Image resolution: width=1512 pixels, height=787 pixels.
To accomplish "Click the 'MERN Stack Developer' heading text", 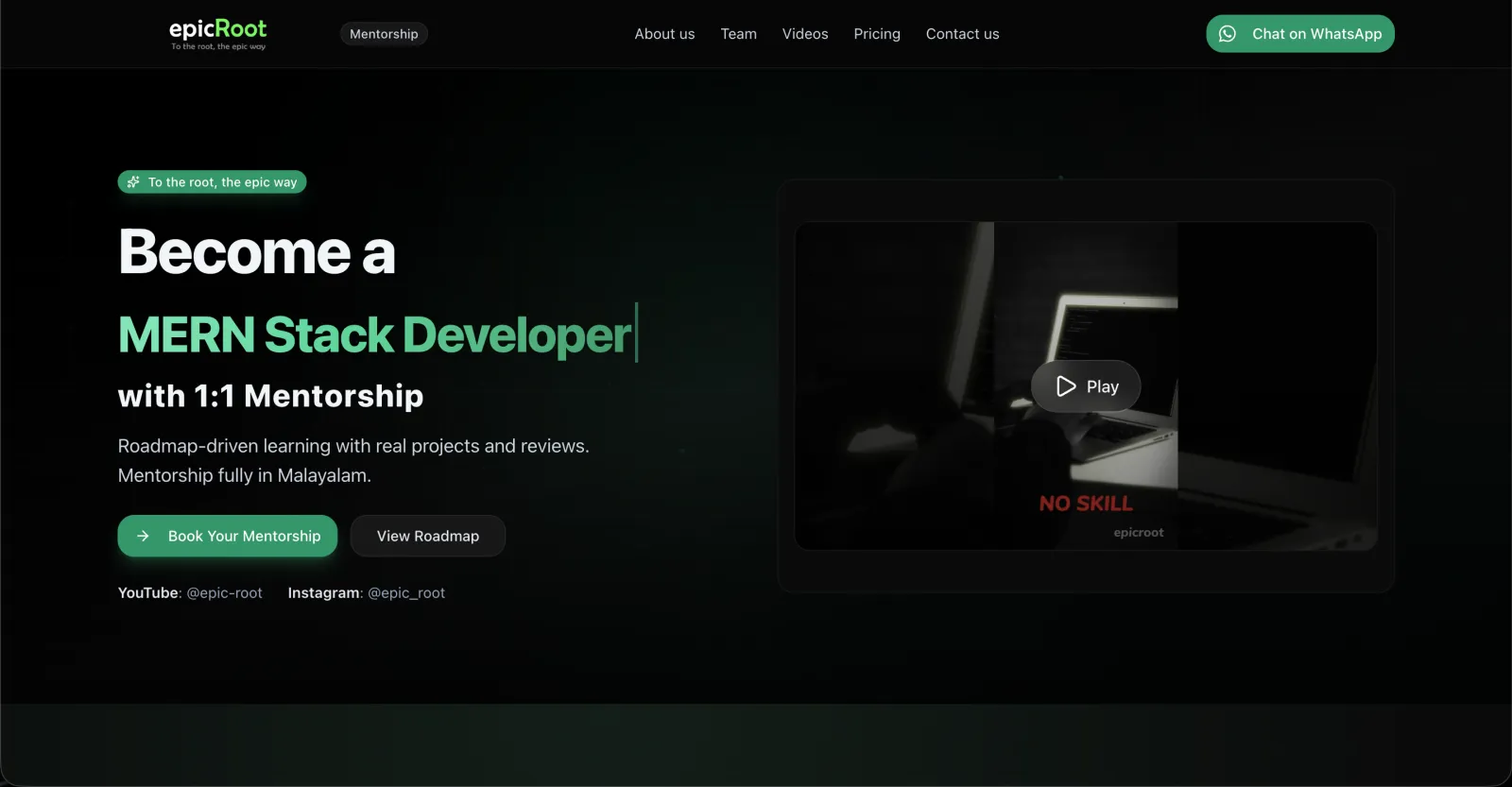I will [374, 334].
